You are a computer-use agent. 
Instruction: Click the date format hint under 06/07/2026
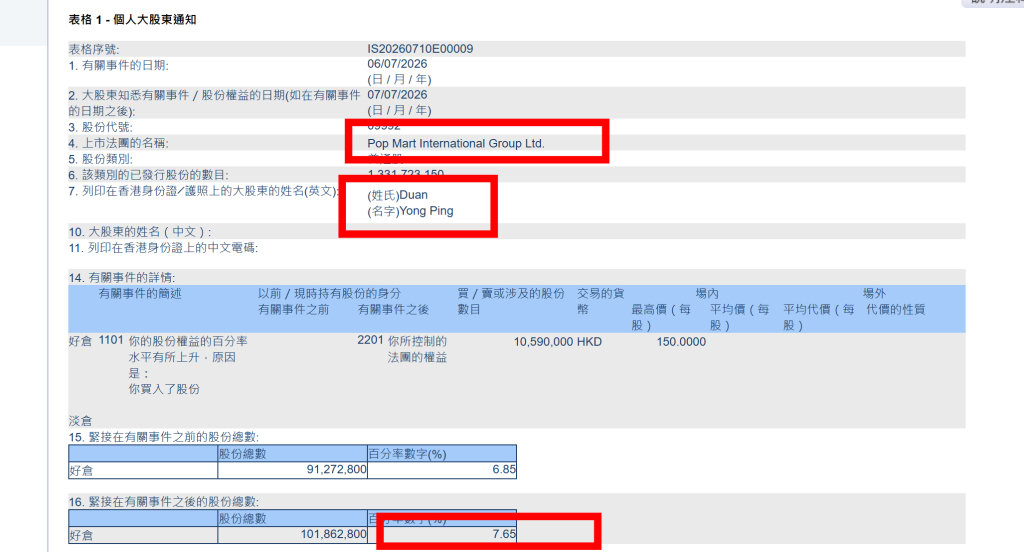point(399,80)
